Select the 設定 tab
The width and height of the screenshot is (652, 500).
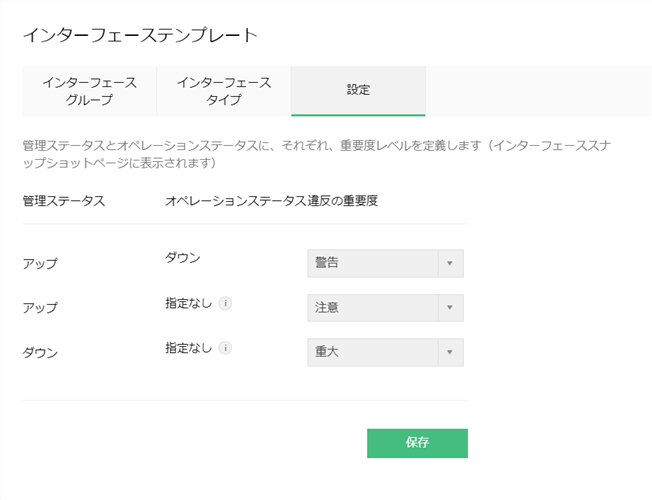tap(358, 91)
